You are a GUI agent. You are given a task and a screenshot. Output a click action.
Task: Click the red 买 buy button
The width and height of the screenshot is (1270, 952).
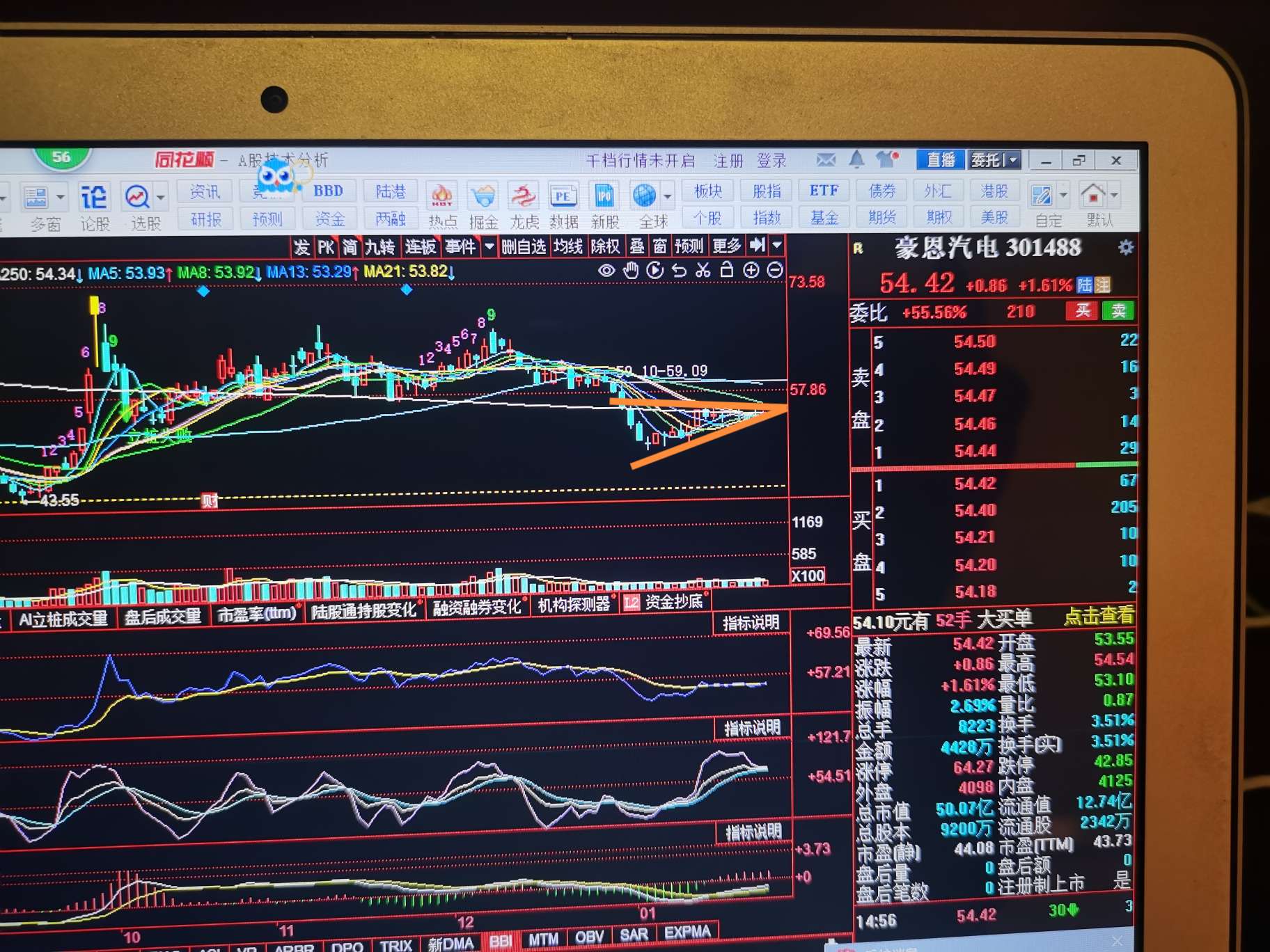[1082, 310]
